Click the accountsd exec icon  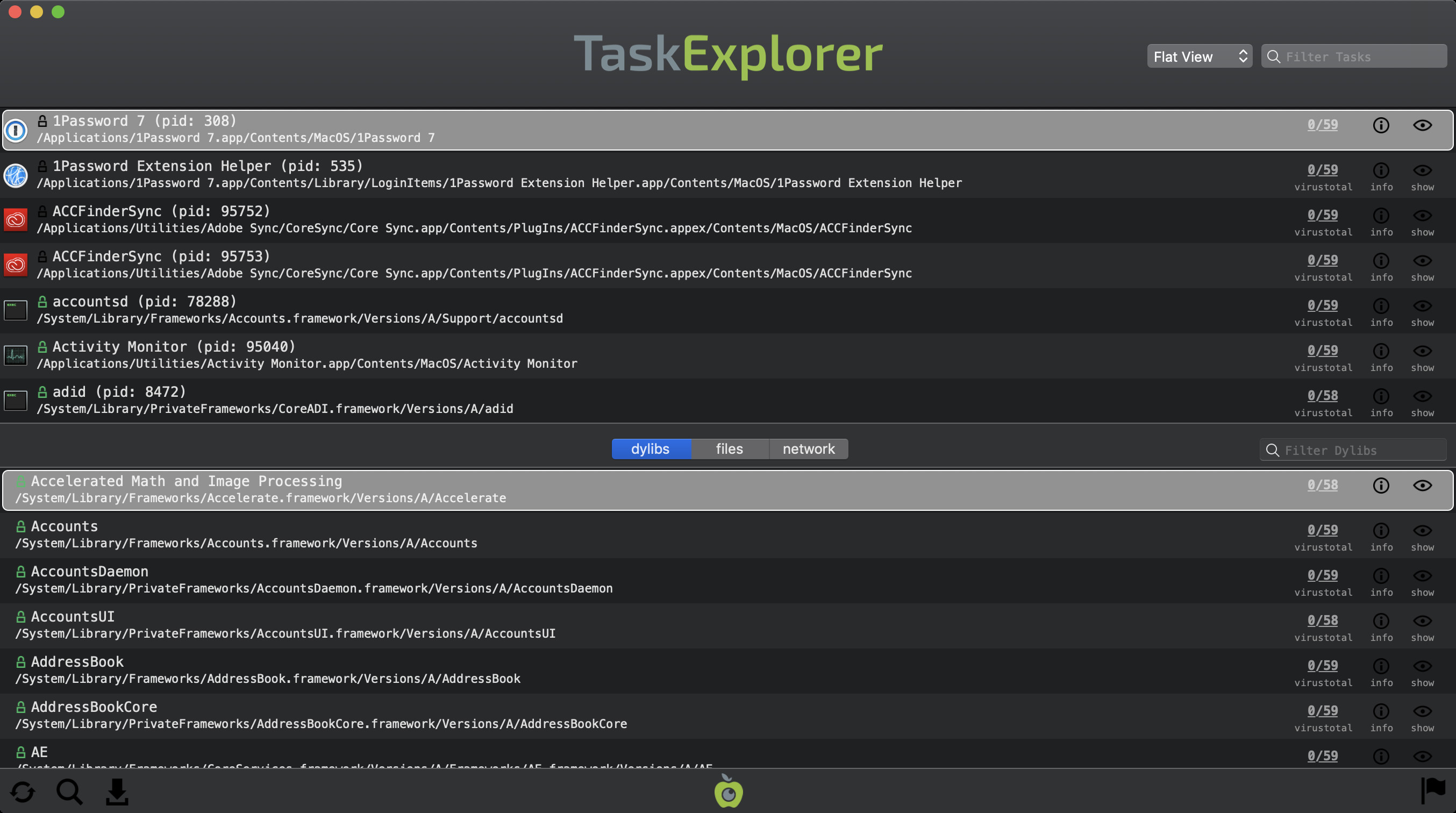coord(16,310)
